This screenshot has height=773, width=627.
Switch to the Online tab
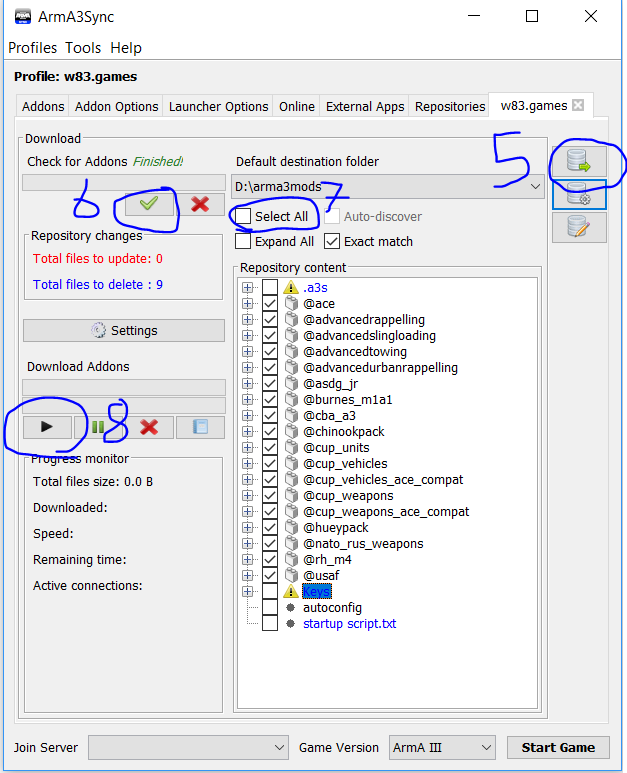(297, 106)
